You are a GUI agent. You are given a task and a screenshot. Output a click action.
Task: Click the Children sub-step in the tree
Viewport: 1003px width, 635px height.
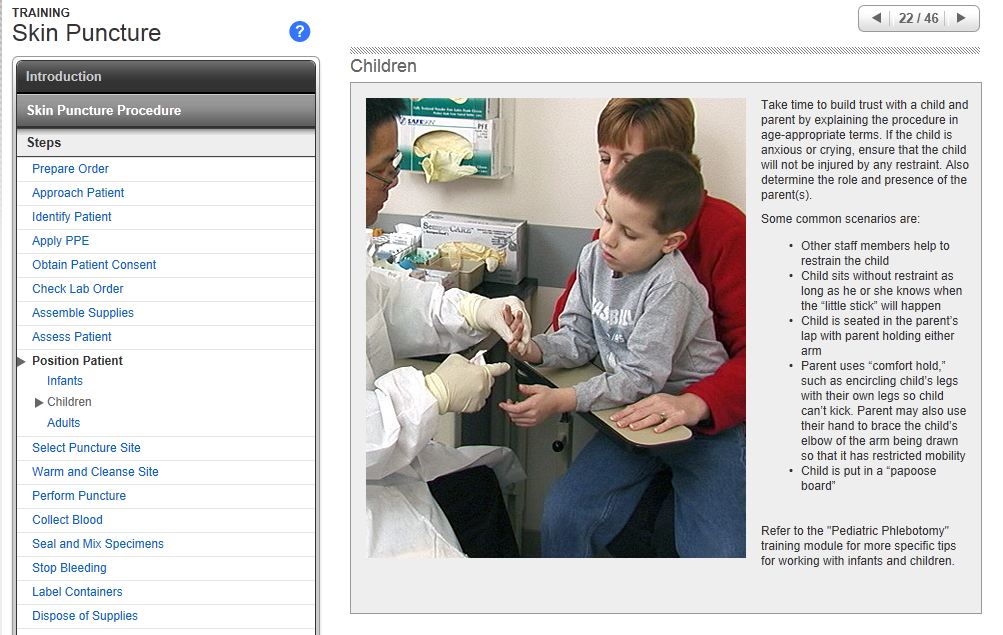pyautogui.click(x=69, y=402)
